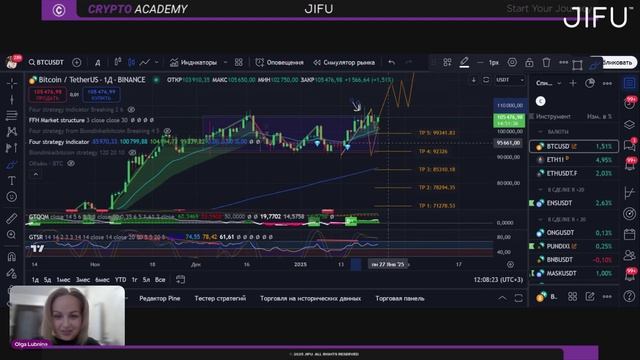Open the watchlist panel icon in the right sidebar
Screen dimensions: 640x360
coord(630,83)
